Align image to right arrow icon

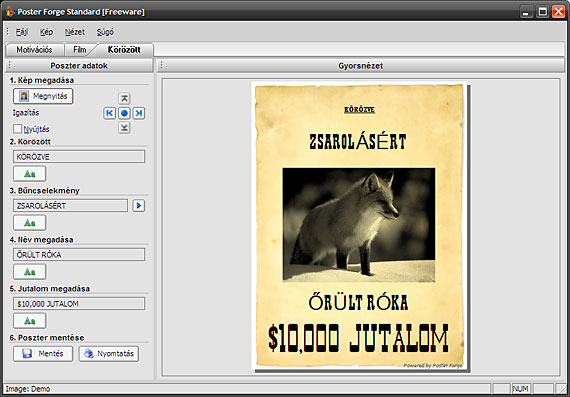click(139, 113)
